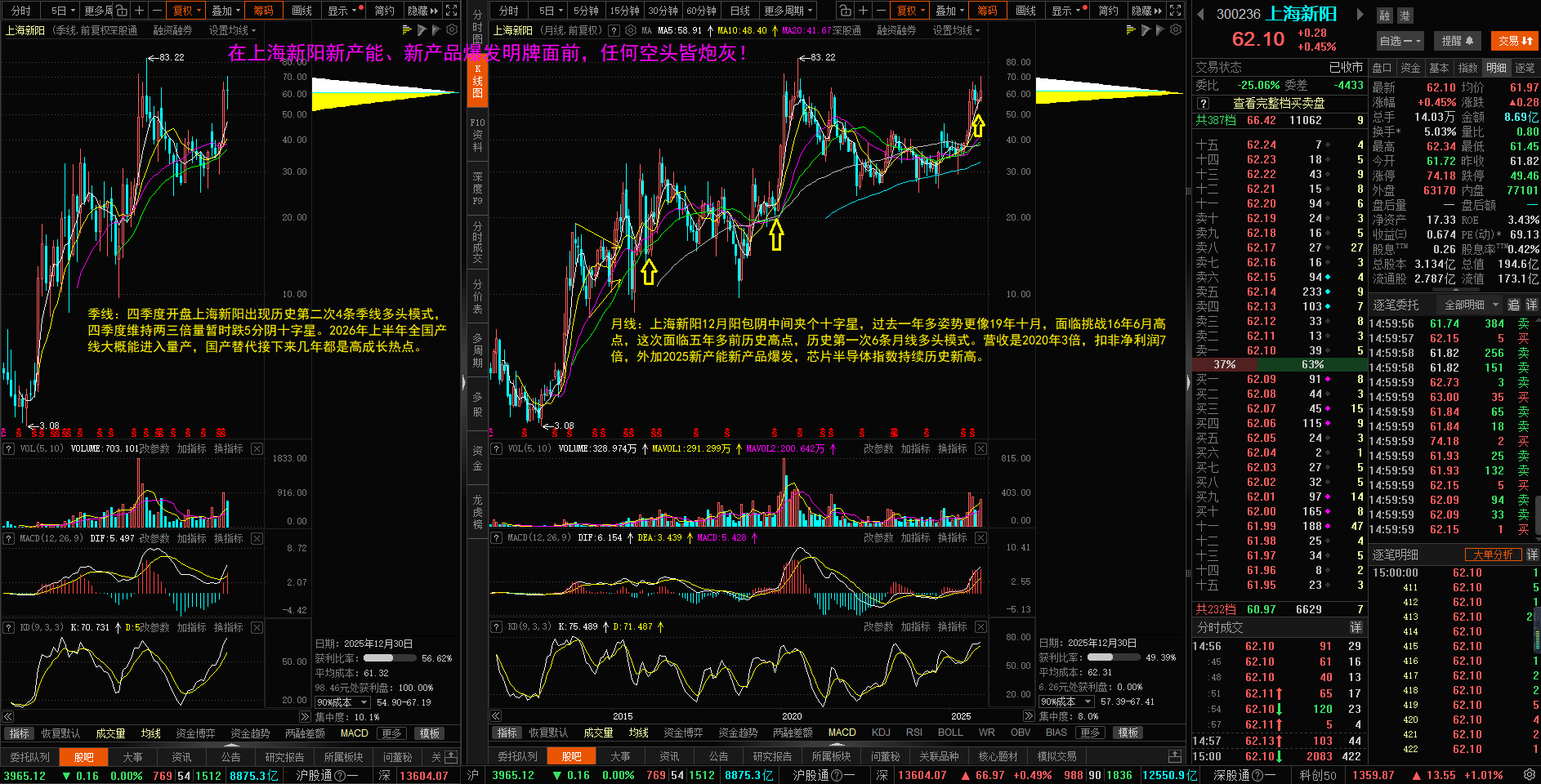Lock the left chart with padlock icon
Screen dimensions: 1541x784
[121, 11]
